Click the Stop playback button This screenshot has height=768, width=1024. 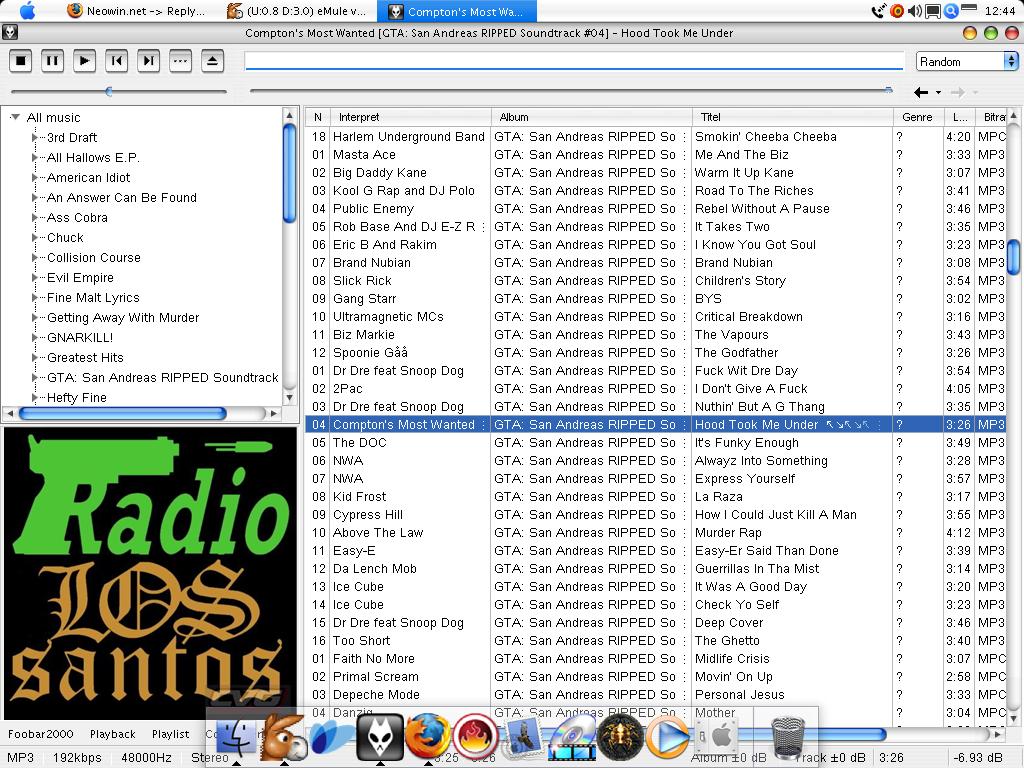pyautogui.click(x=21, y=61)
